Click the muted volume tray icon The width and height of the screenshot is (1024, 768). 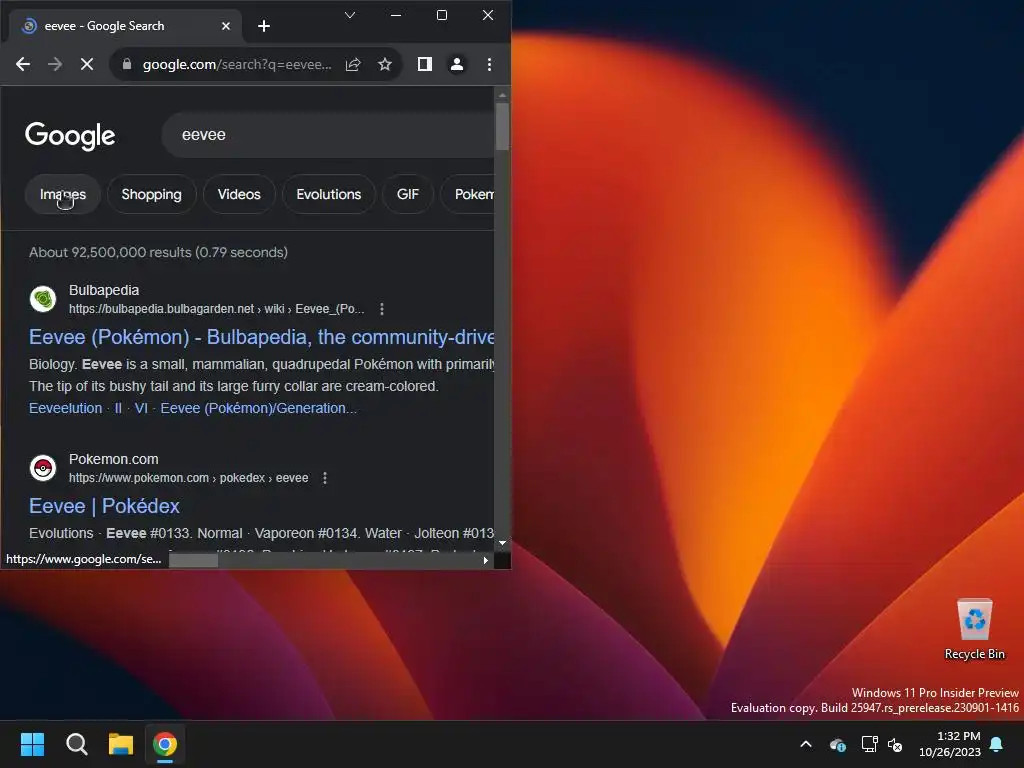tap(895, 744)
